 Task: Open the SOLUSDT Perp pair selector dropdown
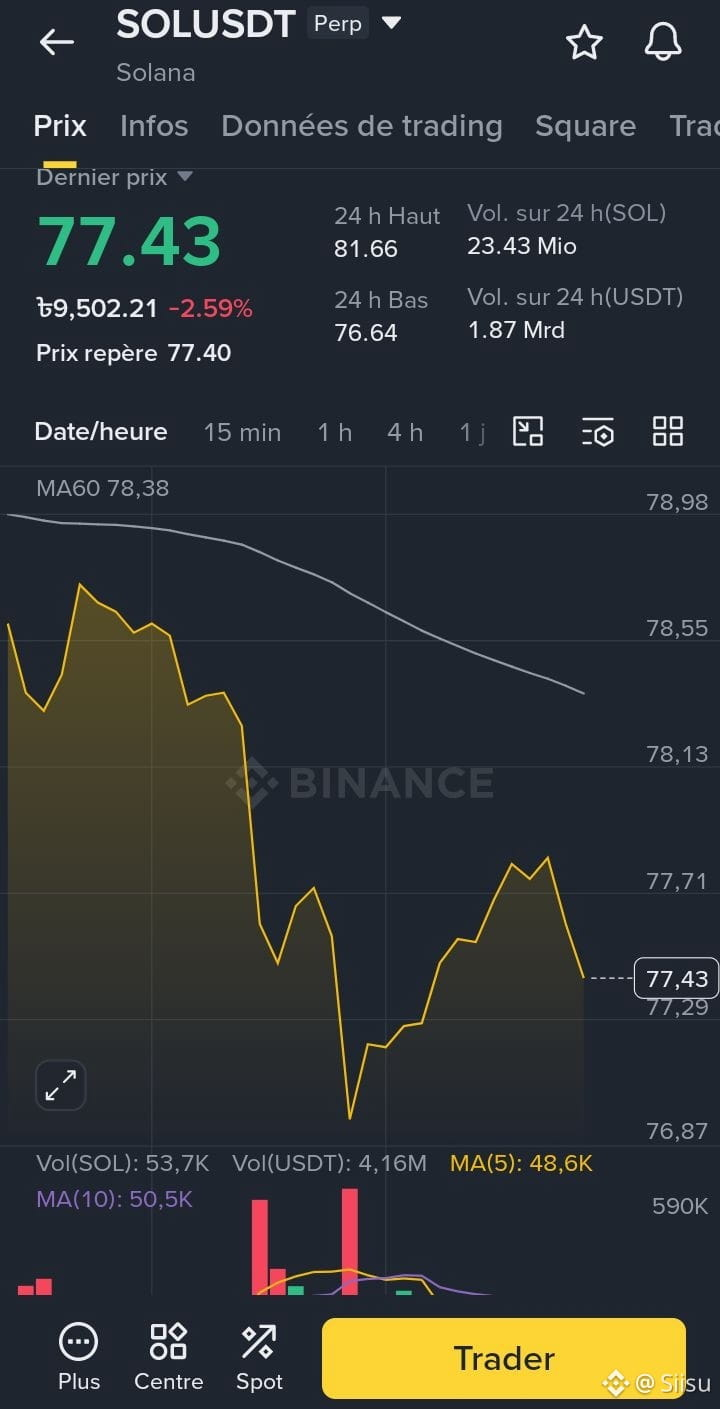point(392,22)
